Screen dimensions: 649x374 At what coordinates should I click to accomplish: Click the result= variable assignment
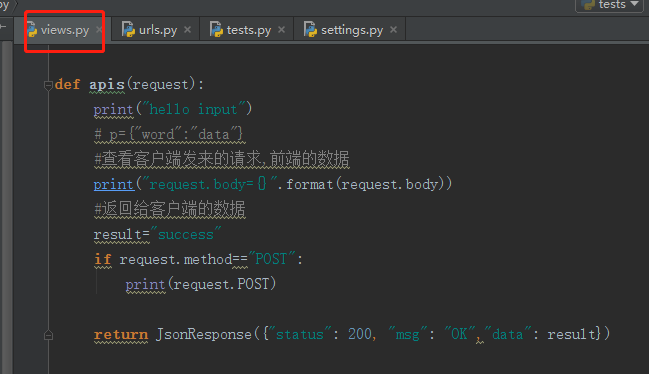click(121, 235)
